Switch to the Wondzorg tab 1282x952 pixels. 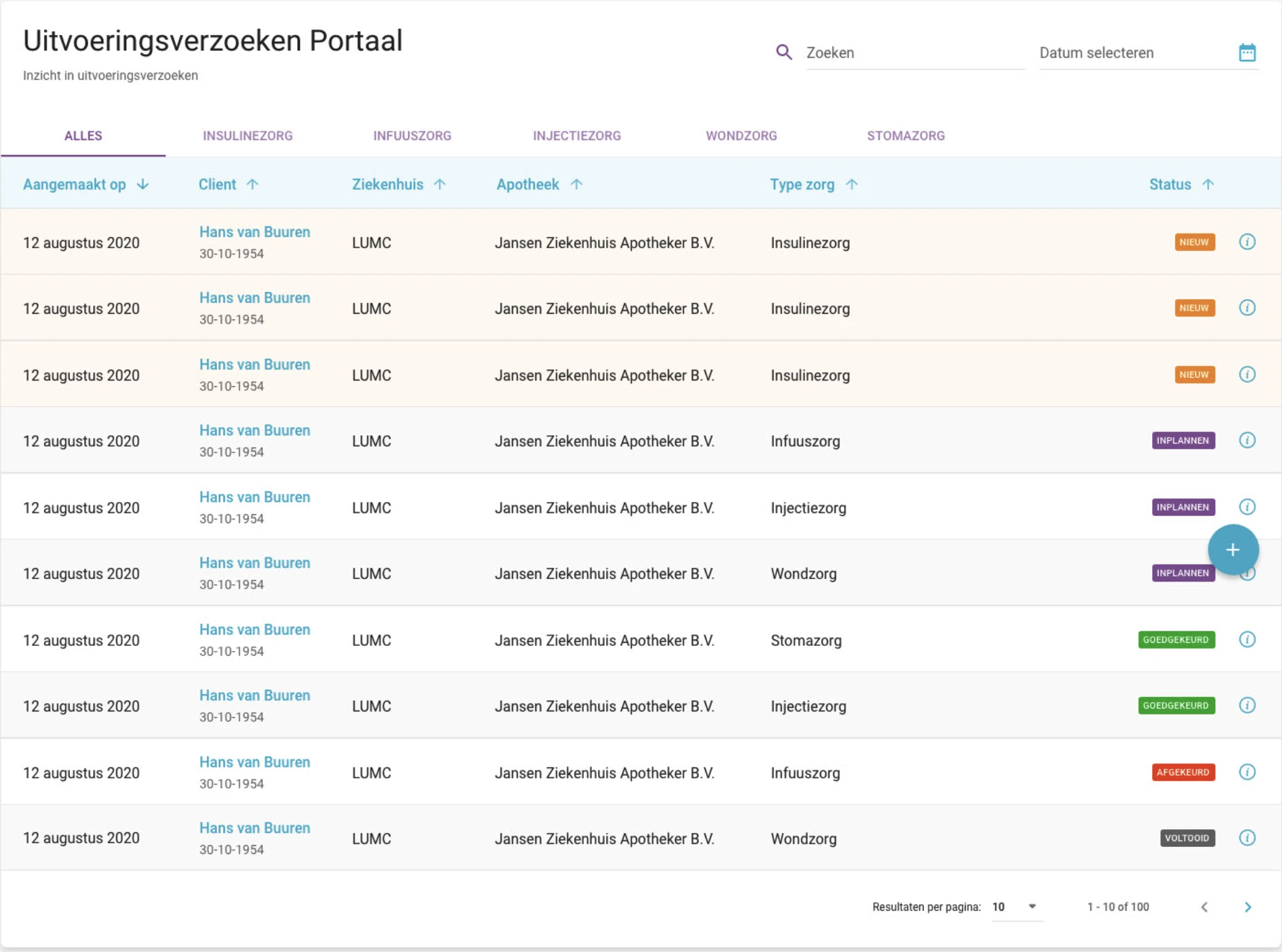coord(741,136)
